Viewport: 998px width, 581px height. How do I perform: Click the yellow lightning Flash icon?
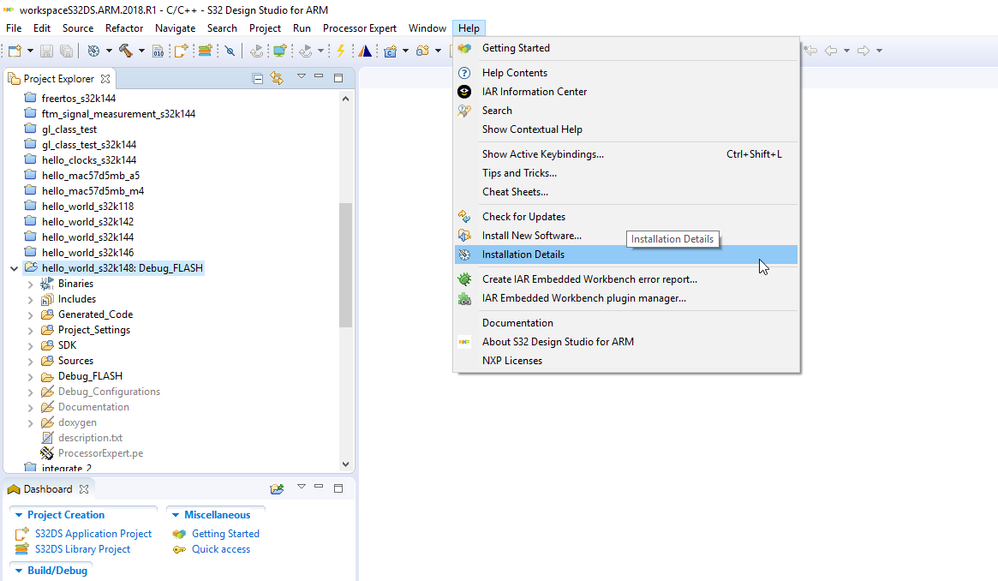point(341,51)
